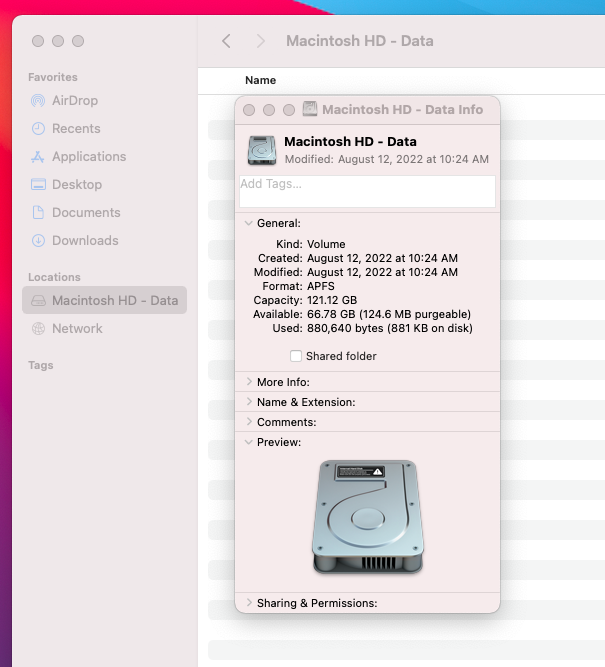Screen dimensions: 605x667
Task: Expand the Sharing & Permissions section
Action: pyautogui.click(x=249, y=603)
